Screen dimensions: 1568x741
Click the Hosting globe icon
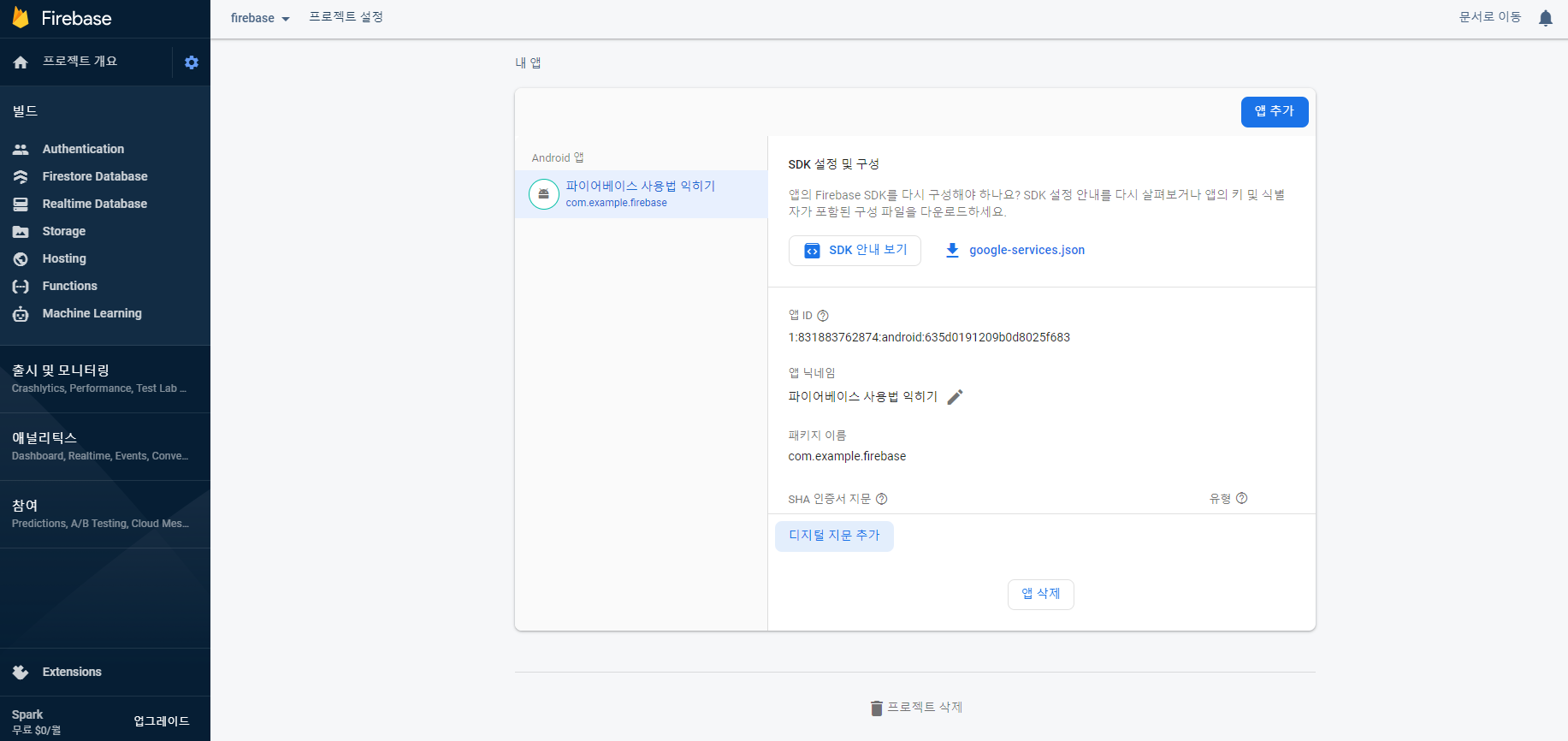21,258
